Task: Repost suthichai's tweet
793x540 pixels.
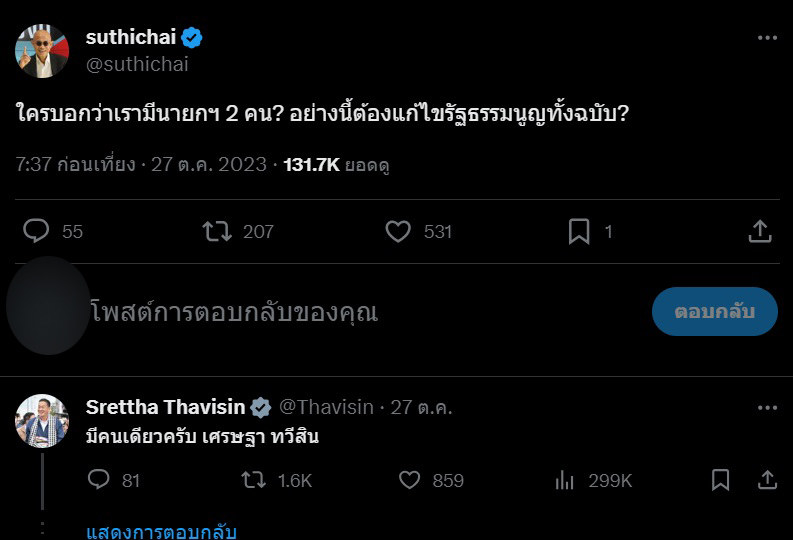Action: 217,231
